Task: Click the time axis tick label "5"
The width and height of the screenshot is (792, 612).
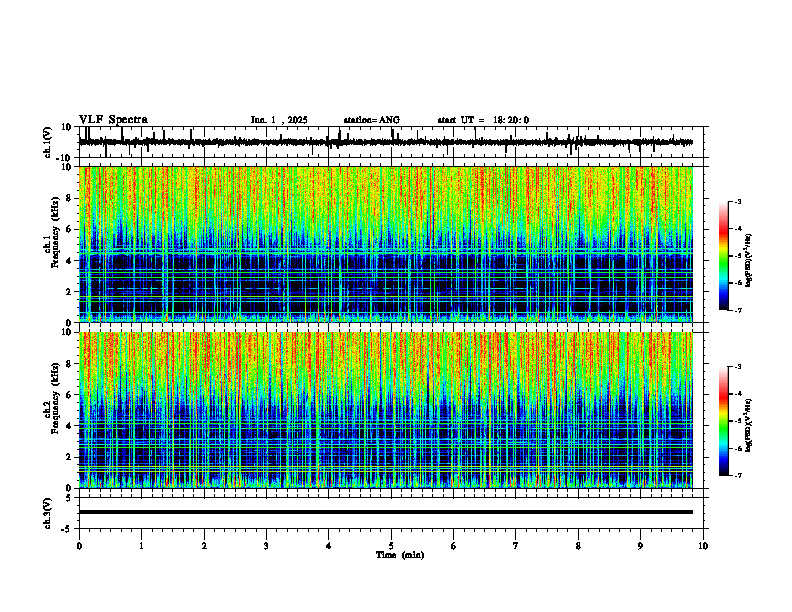Action: click(391, 546)
